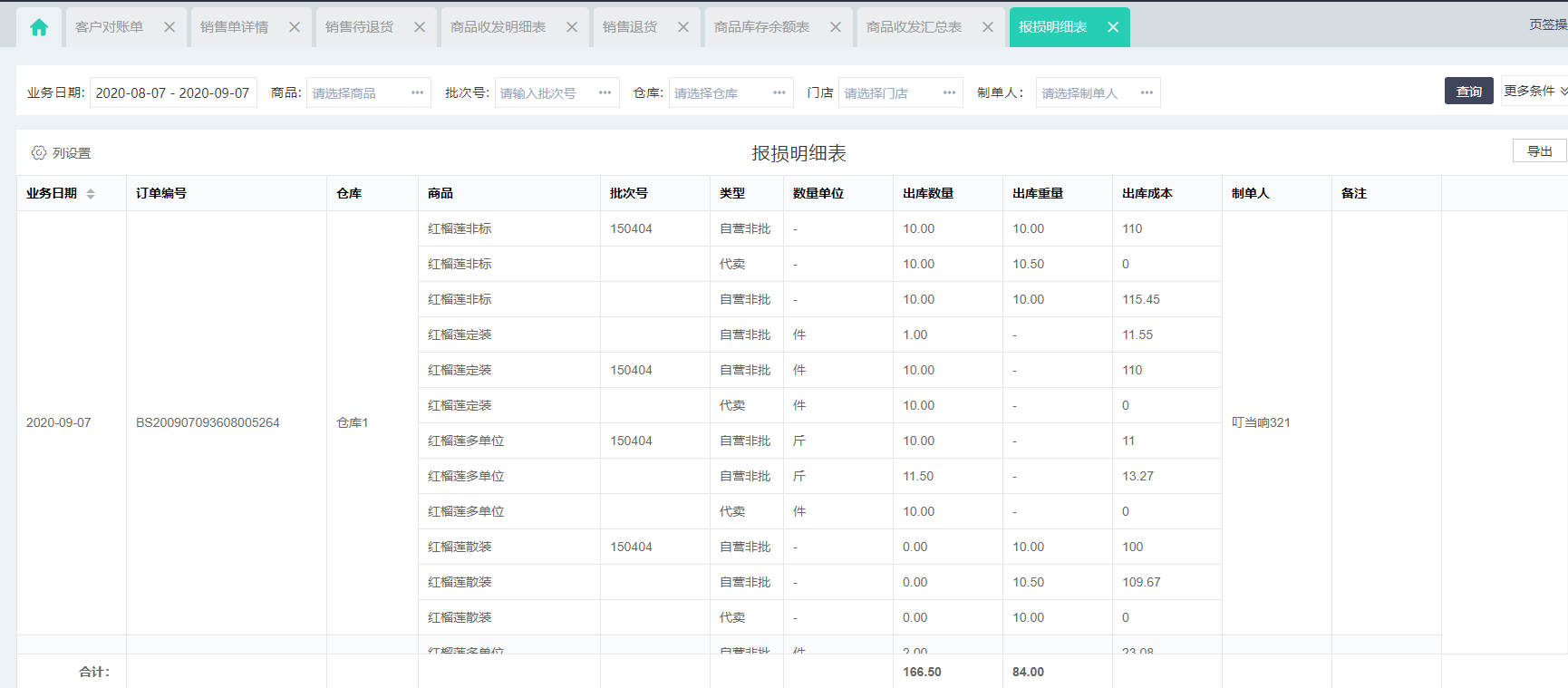Click the quantity value 11.50
The width and height of the screenshot is (1568, 688).
(x=918, y=477)
